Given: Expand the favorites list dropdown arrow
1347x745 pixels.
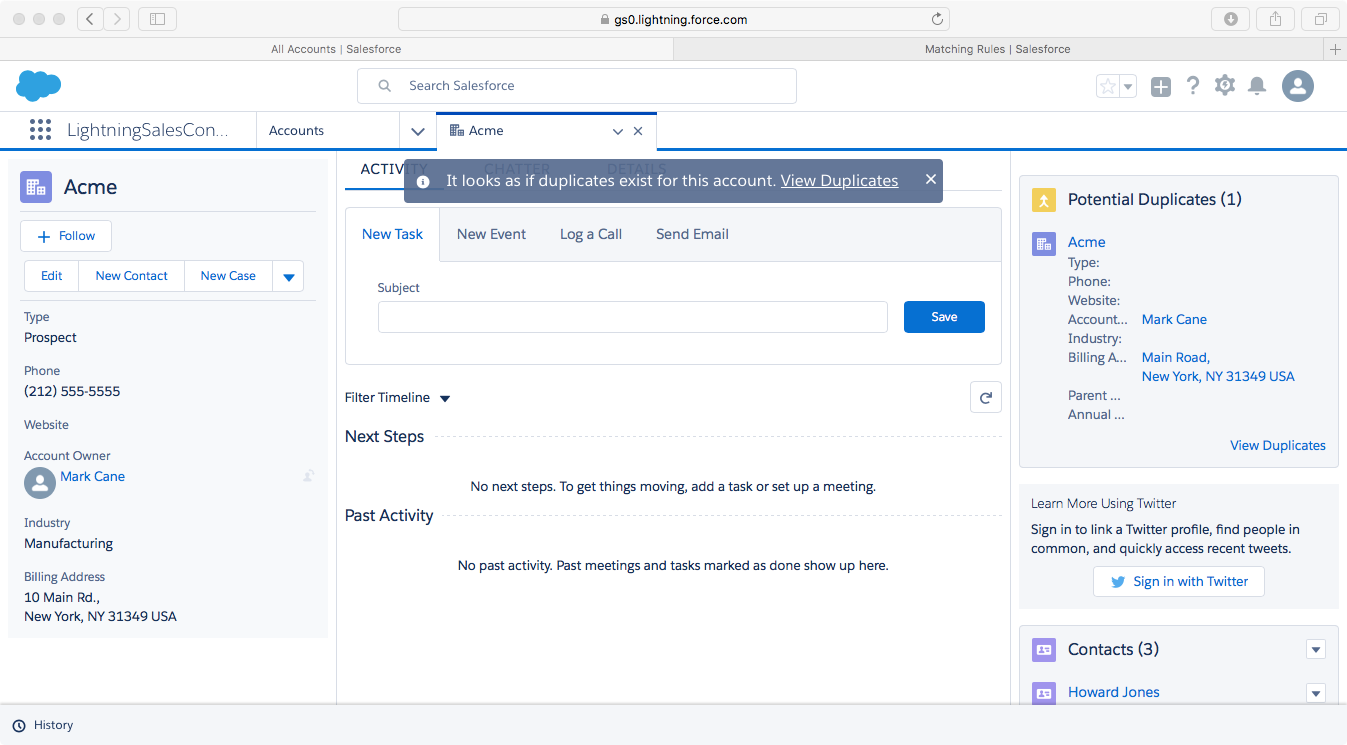Looking at the screenshot, I should pos(1128,87).
